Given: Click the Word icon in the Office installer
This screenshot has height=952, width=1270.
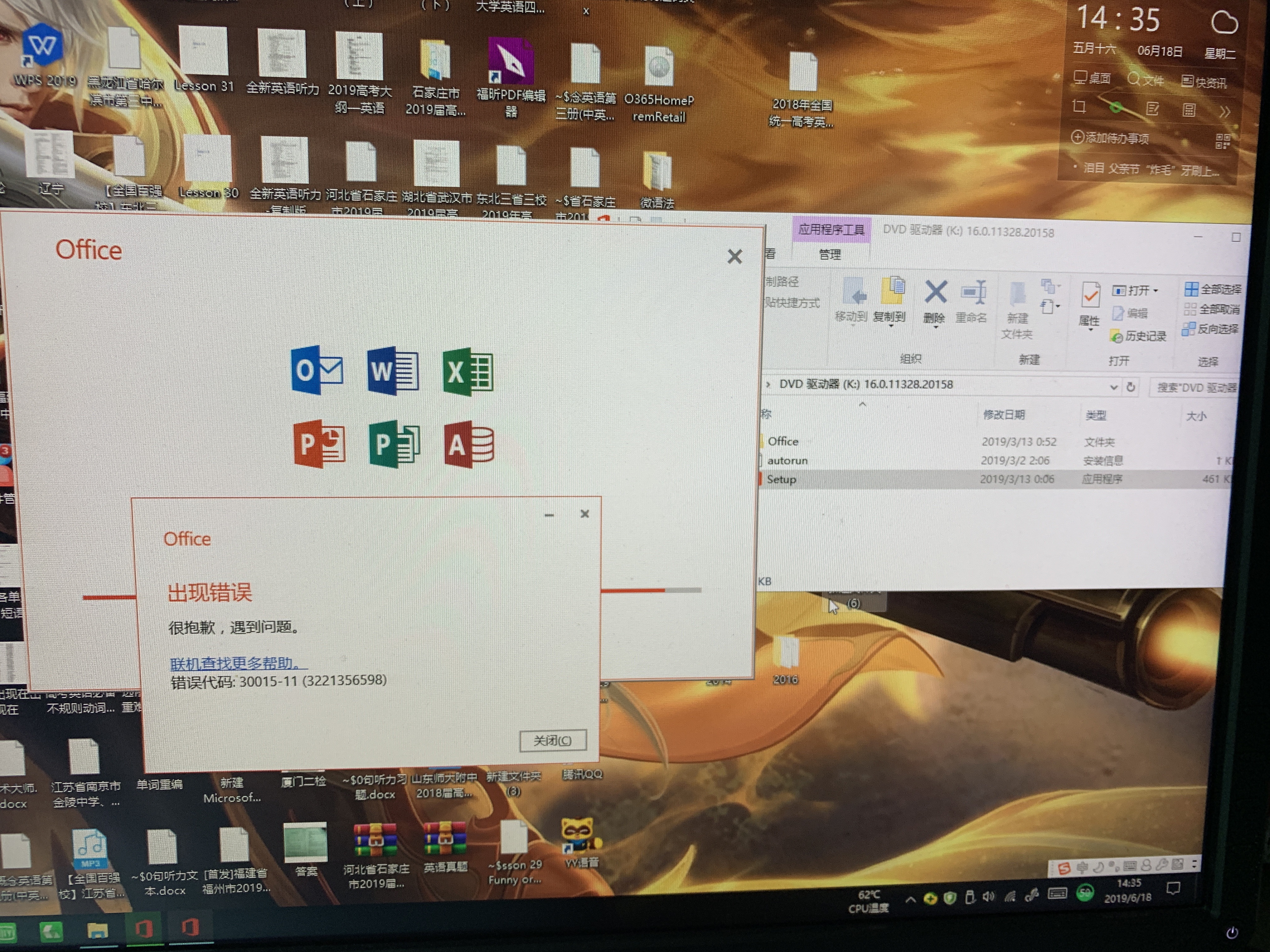Looking at the screenshot, I should 393,371.
